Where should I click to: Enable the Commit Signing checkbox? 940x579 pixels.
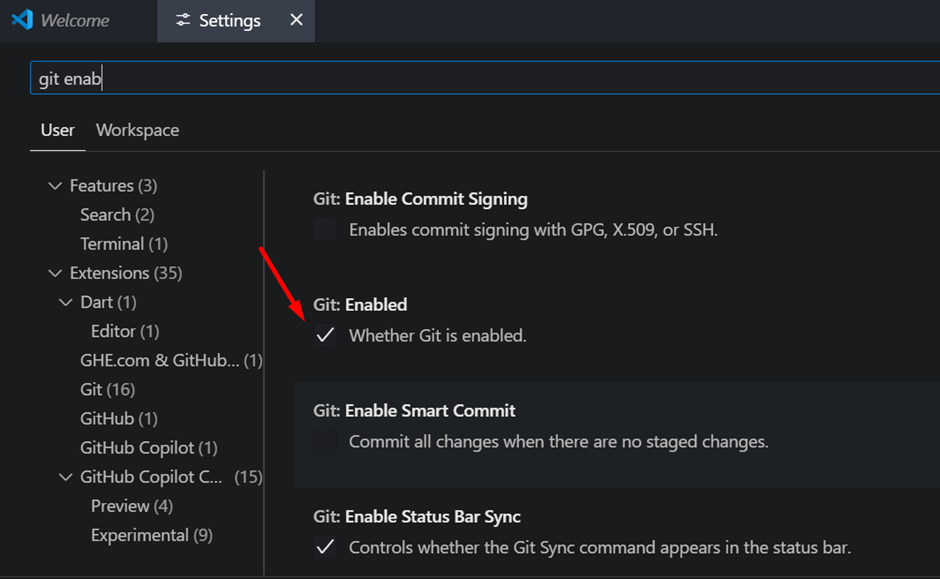click(326, 229)
